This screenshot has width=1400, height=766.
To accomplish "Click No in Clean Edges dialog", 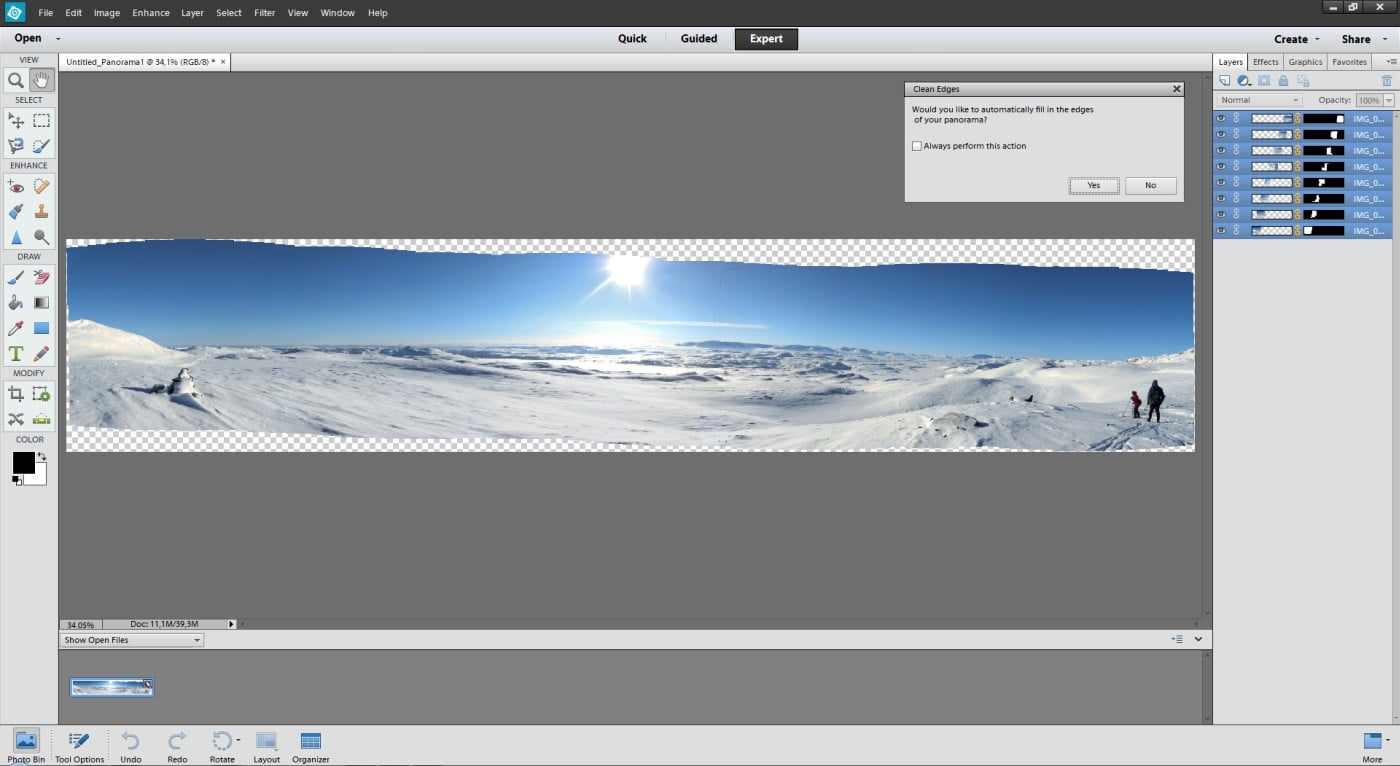I will pyautogui.click(x=1151, y=185).
